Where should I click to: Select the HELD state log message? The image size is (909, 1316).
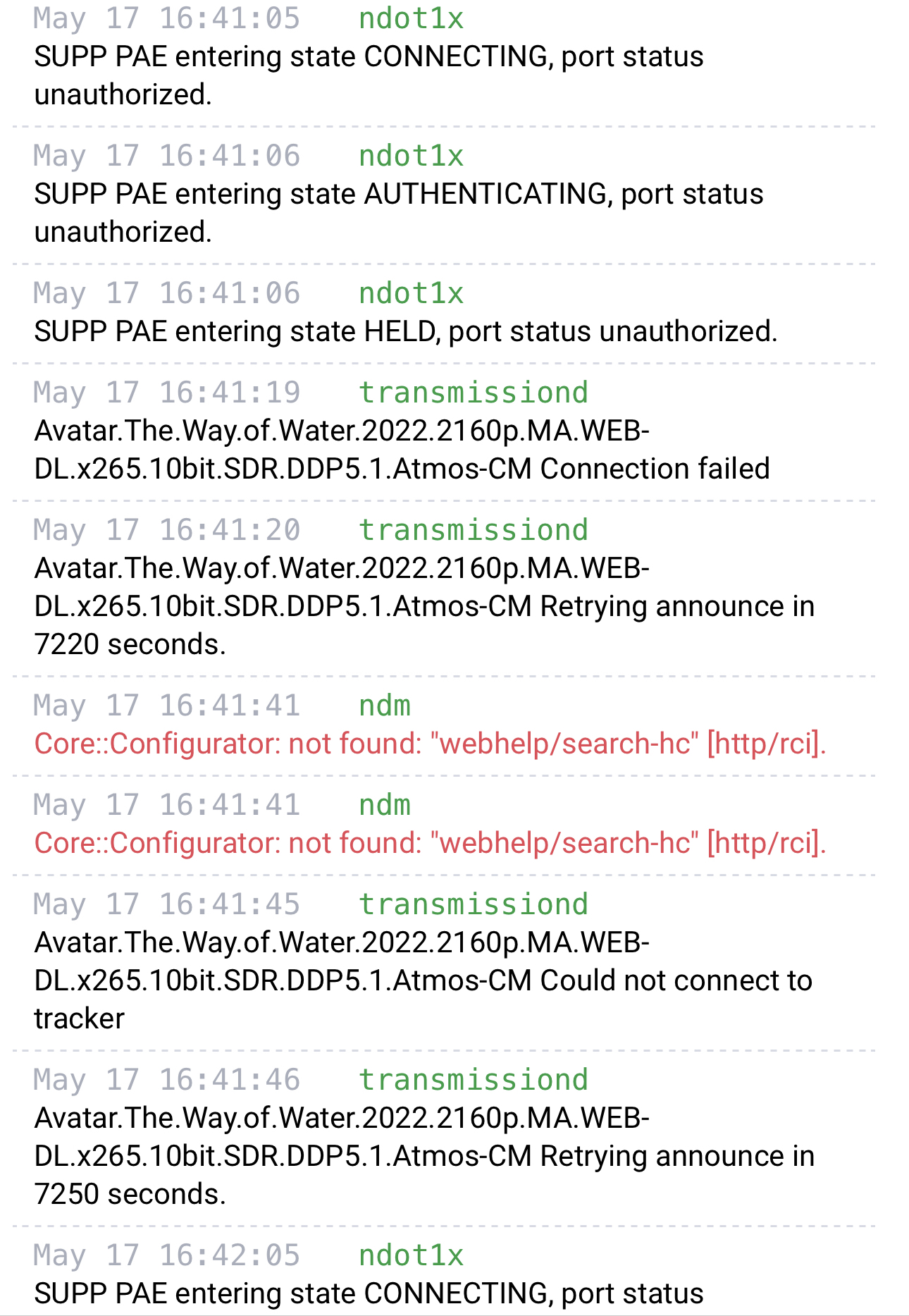(x=406, y=331)
